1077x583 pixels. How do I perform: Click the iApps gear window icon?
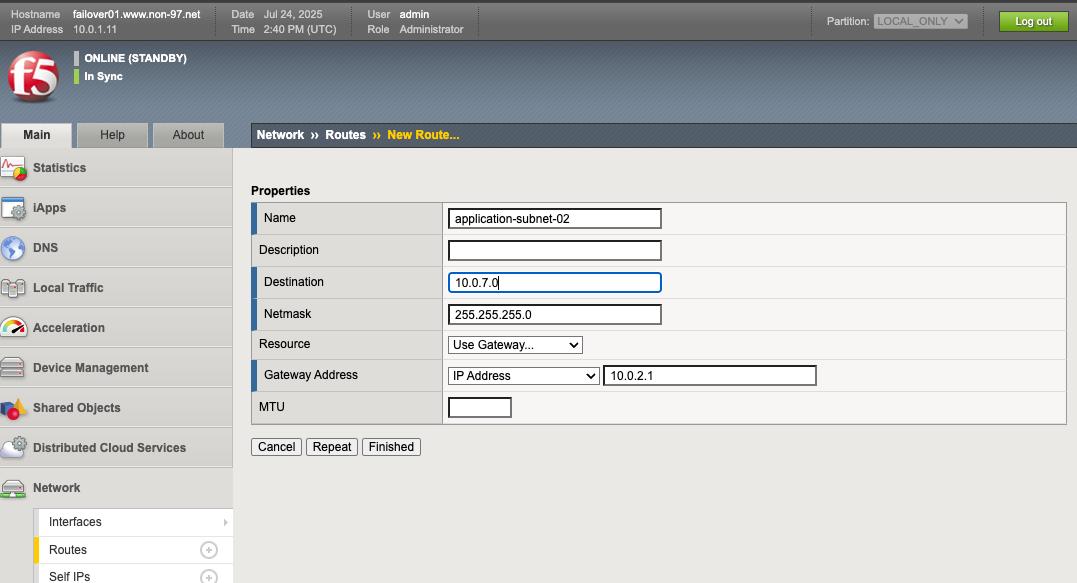tap(14, 208)
